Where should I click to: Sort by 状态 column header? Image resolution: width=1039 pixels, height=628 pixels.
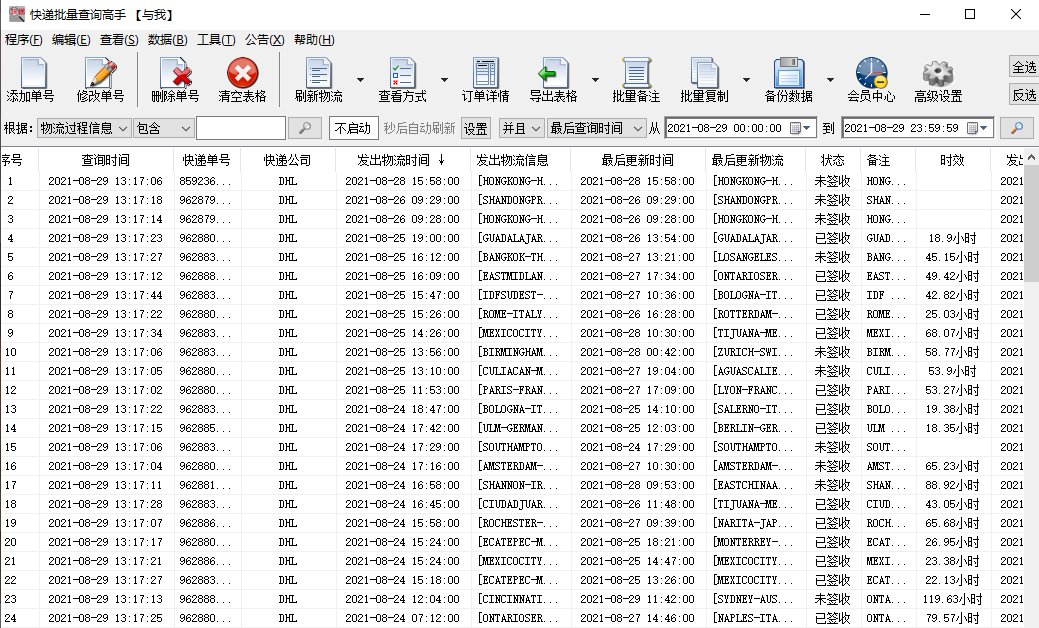833,160
